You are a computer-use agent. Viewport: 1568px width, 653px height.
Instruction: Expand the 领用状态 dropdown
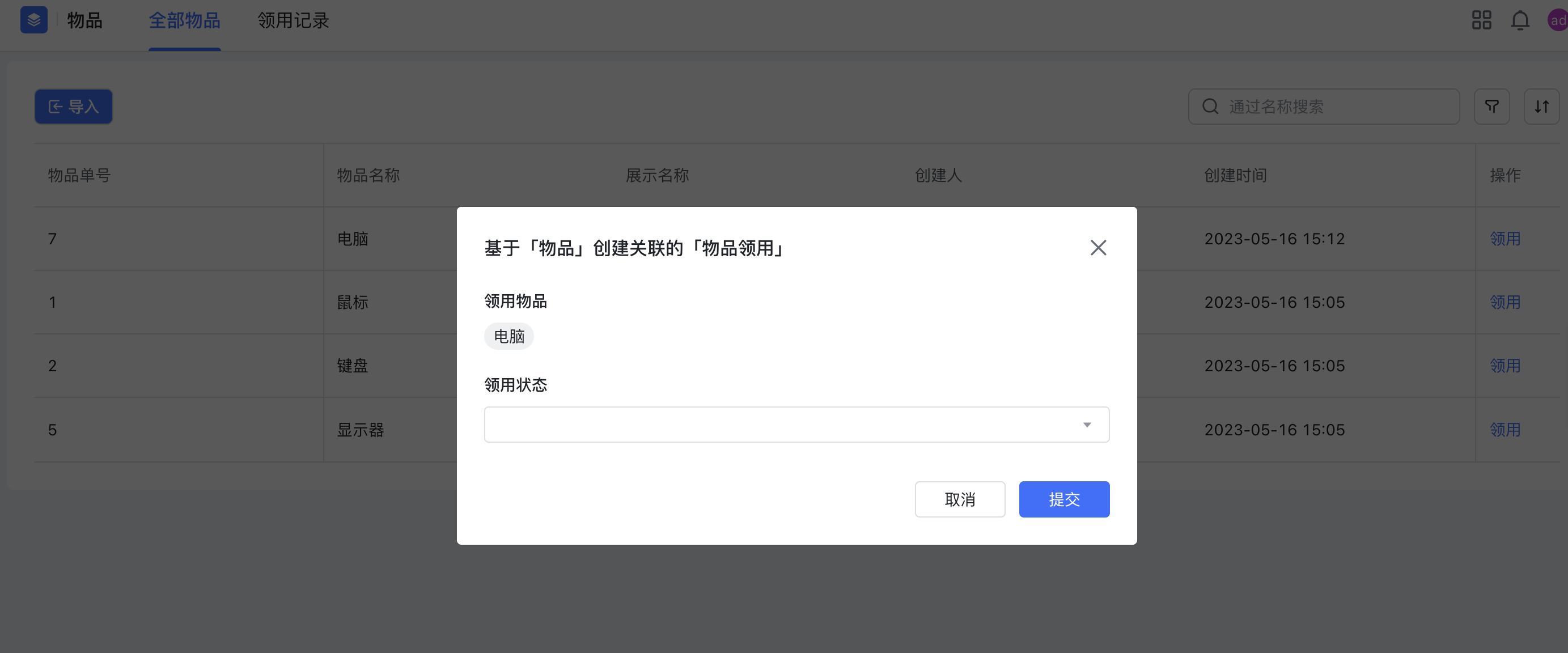click(796, 424)
